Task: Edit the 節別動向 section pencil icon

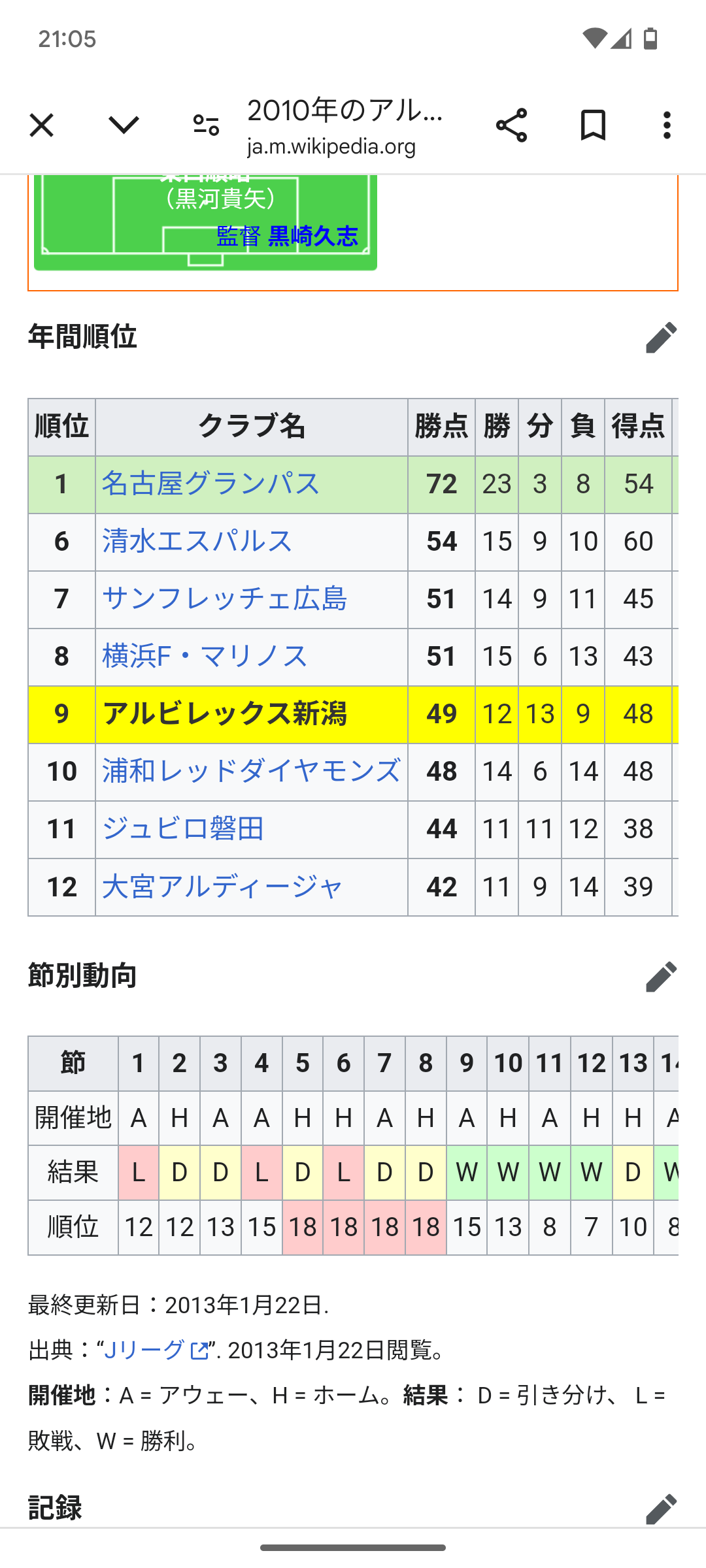Action: pos(661,976)
